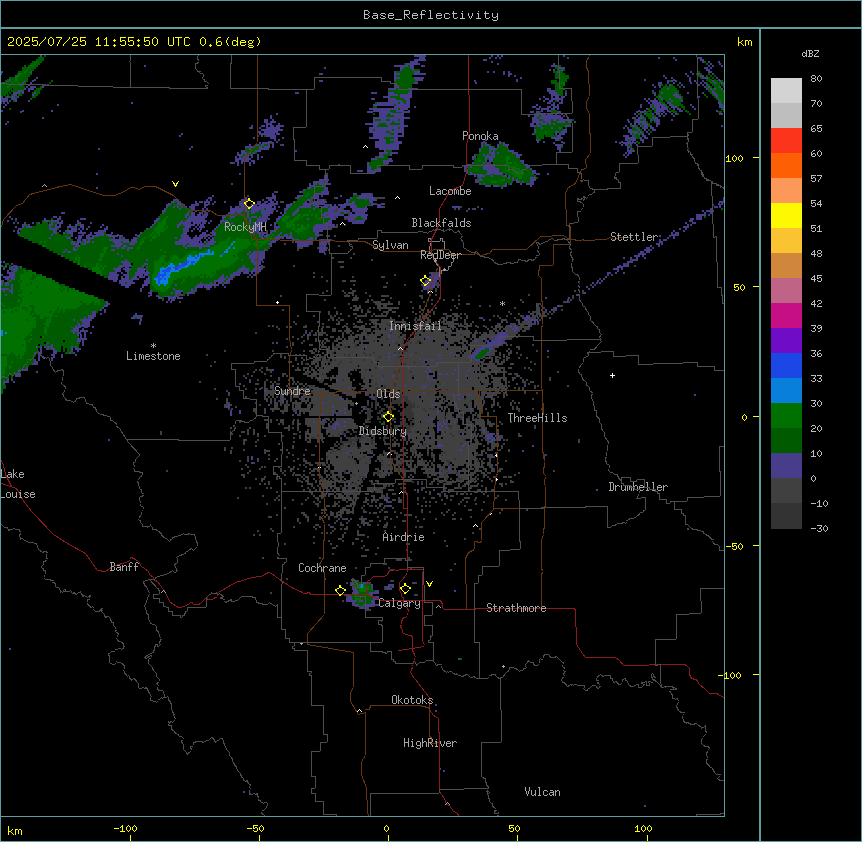Screen dimensions: 862x842
Task: Select the Drumheller label
Action: coord(638,487)
